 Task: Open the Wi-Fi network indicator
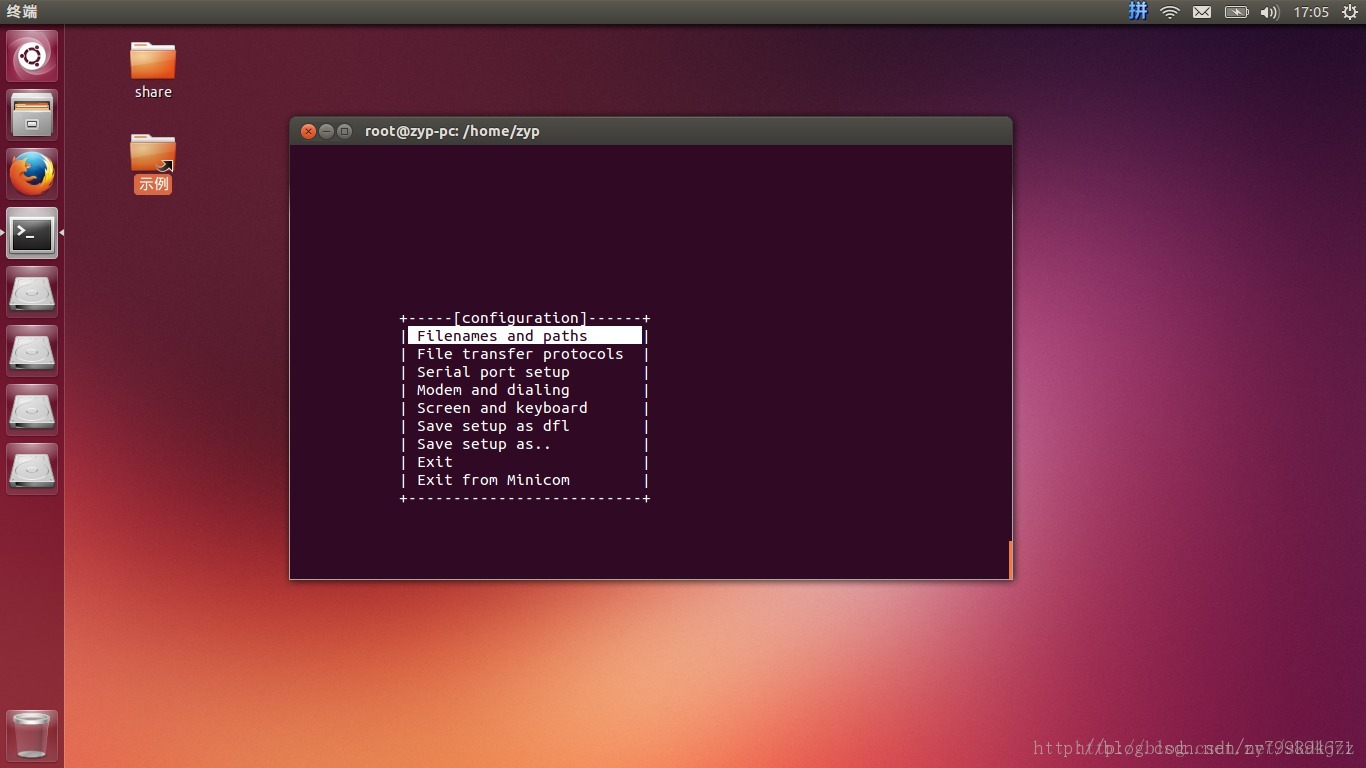click(x=1170, y=12)
